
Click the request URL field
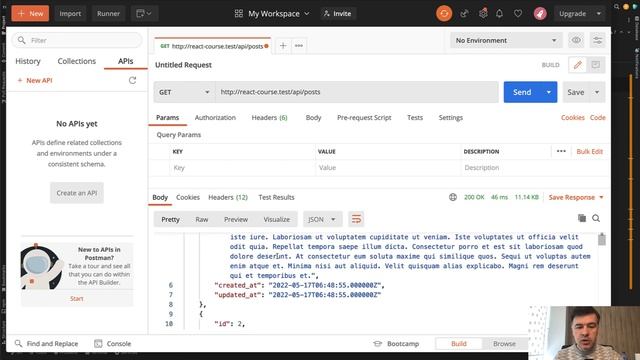click(357, 92)
